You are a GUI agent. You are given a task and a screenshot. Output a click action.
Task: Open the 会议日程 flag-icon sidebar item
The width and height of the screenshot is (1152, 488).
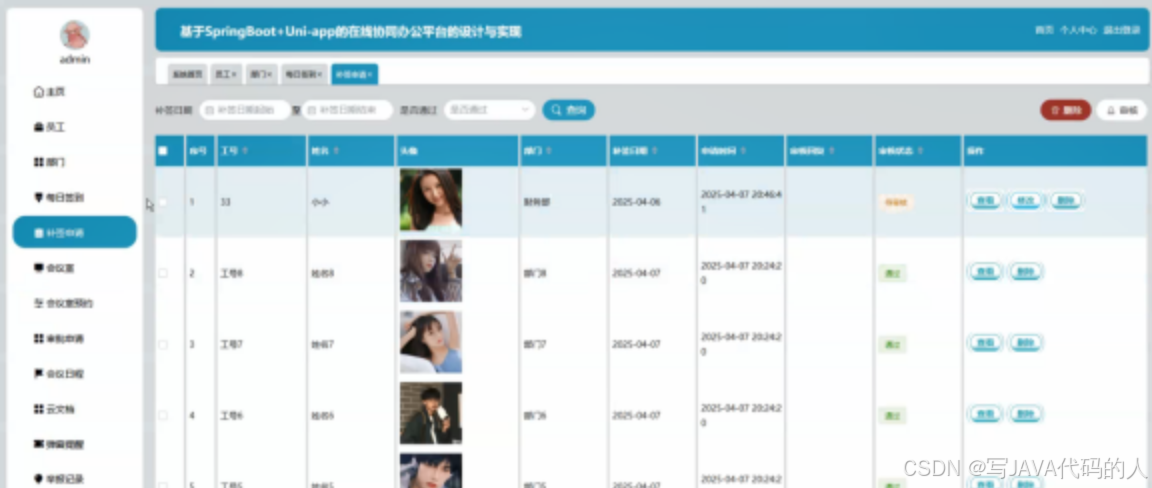59,374
